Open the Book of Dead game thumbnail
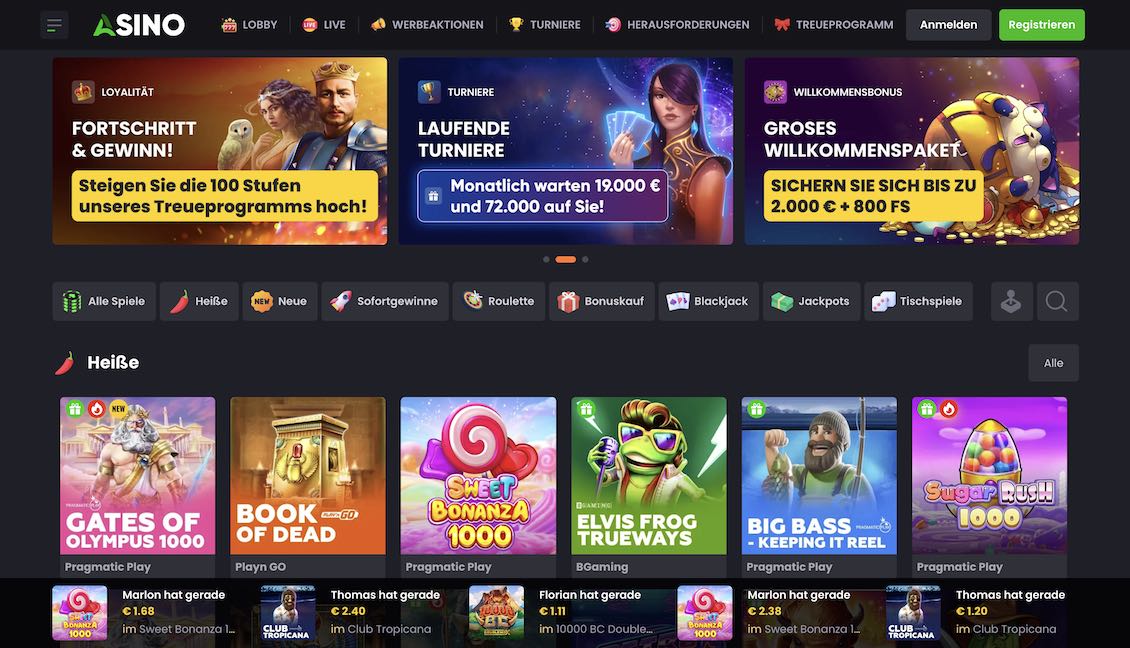 click(x=308, y=476)
